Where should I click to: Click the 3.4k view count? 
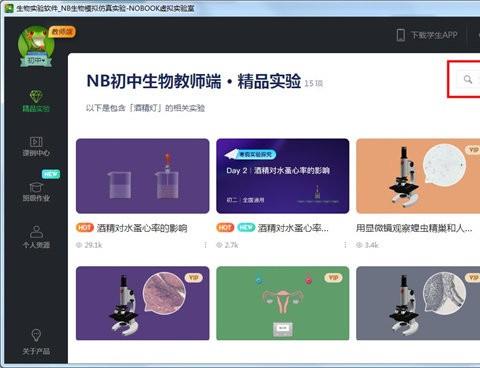[x=371, y=245]
